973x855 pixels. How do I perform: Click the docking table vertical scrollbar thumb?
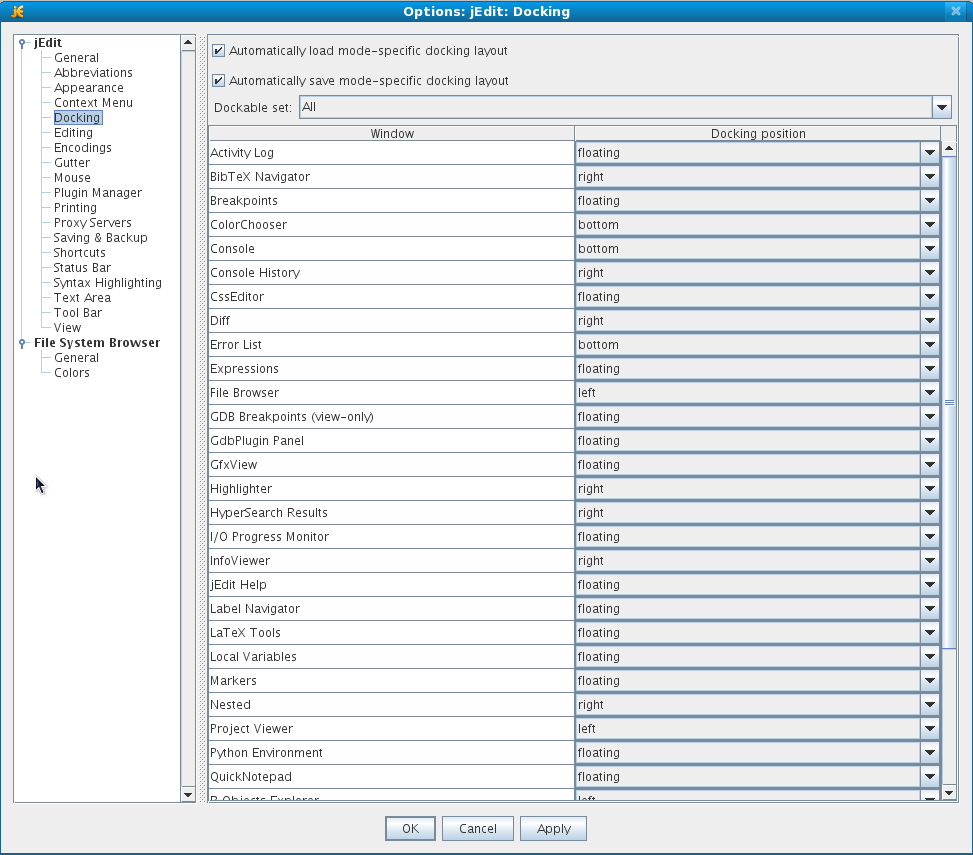(949, 403)
